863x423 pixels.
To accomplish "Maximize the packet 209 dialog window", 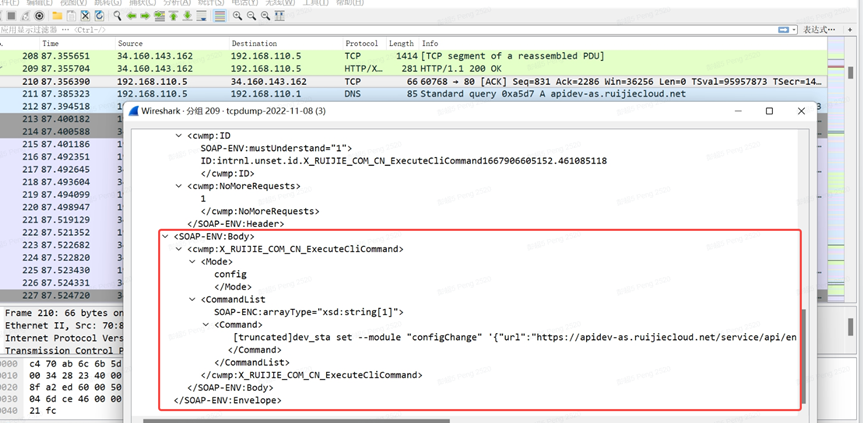I will 769,111.
